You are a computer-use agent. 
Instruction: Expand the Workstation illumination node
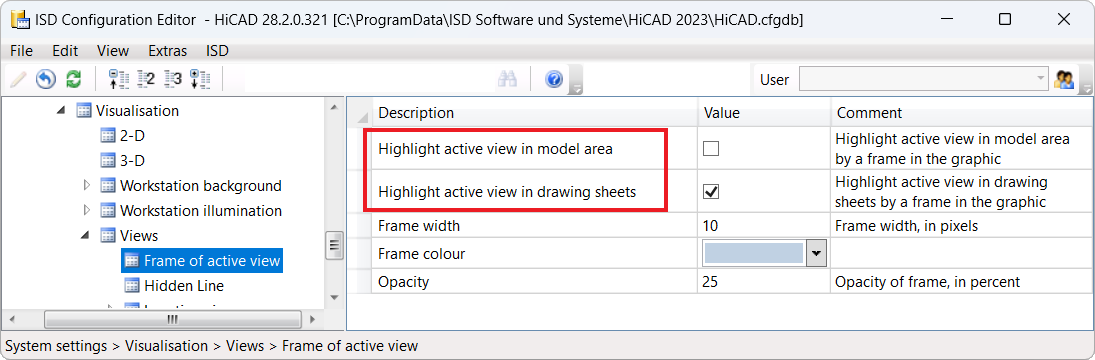(87, 210)
